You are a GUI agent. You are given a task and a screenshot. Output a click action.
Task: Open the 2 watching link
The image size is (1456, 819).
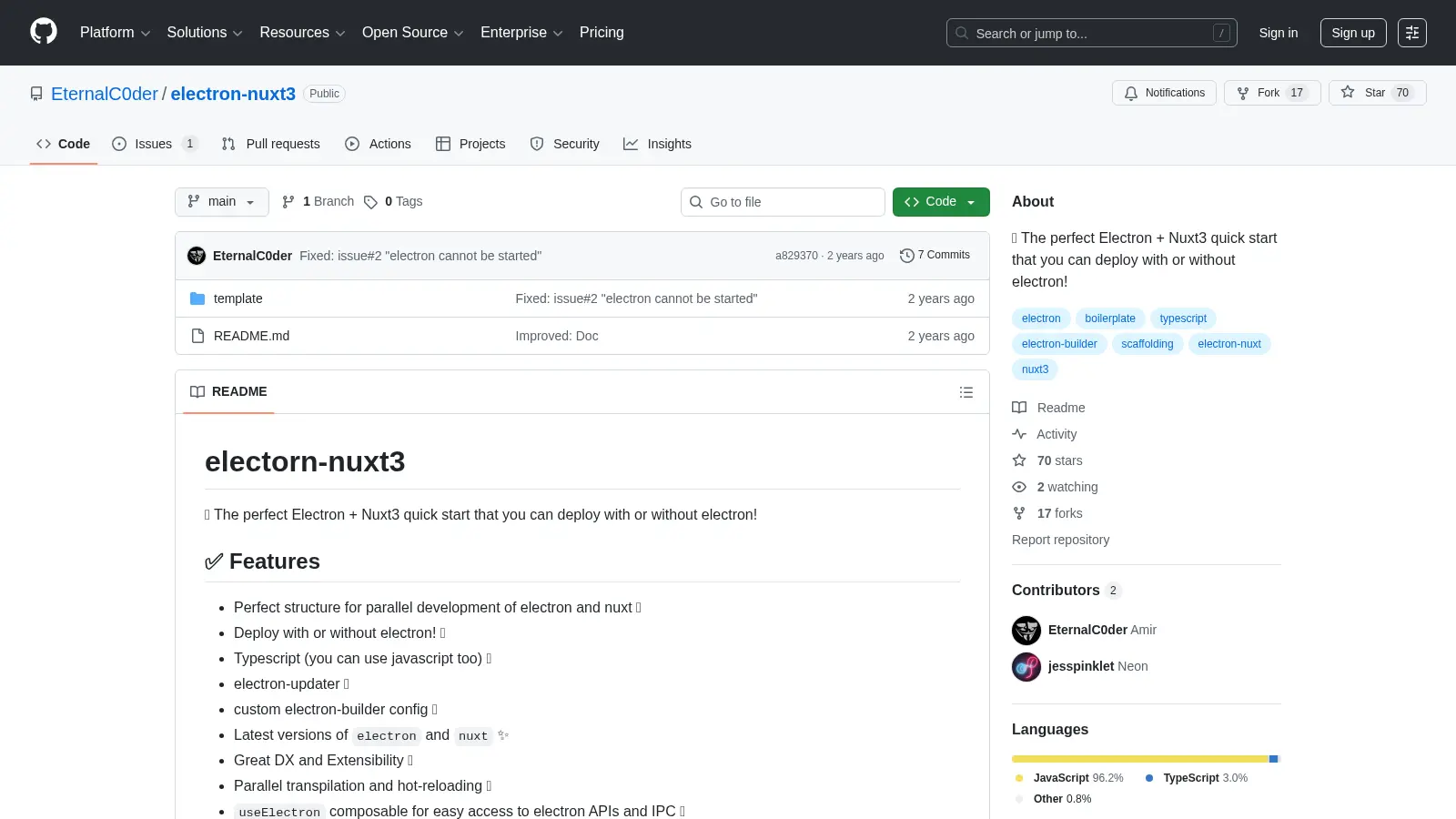pos(1056,487)
